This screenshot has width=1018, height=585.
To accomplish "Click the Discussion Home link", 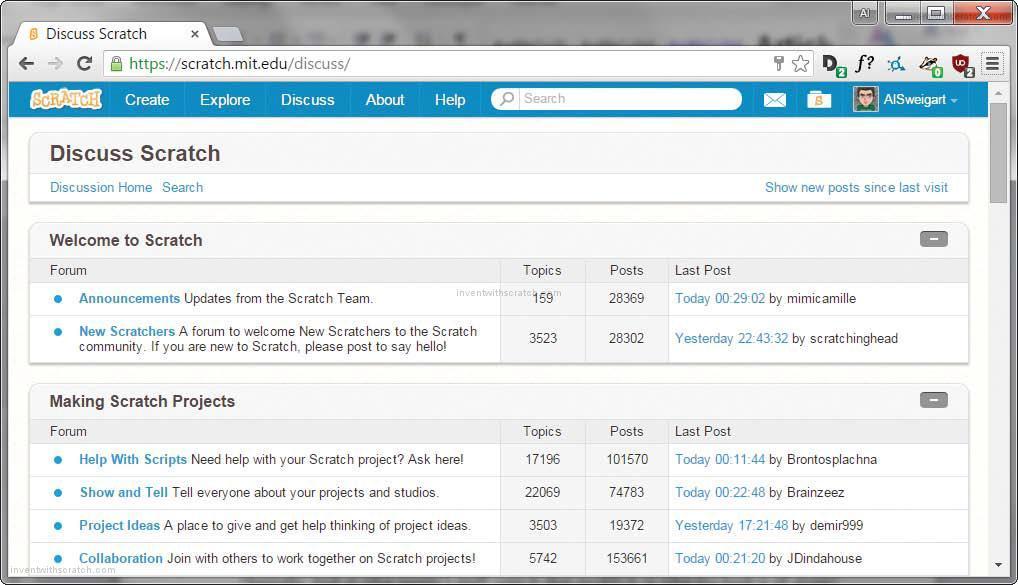I will 101,187.
